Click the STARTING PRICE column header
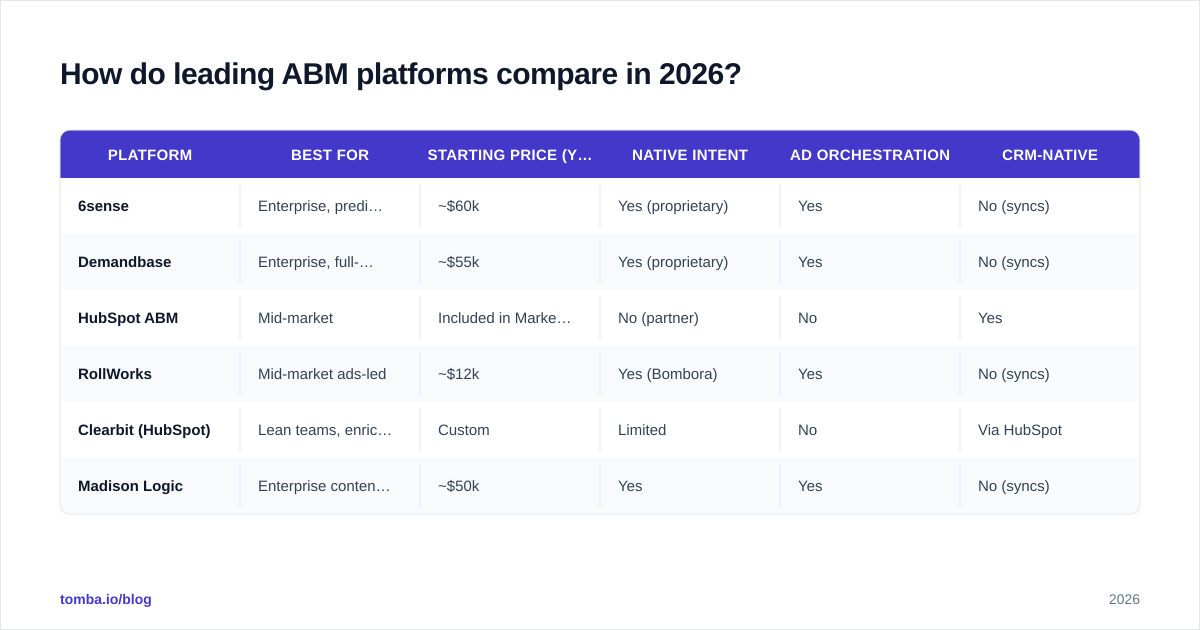The width and height of the screenshot is (1200, 630). (510, 155)
